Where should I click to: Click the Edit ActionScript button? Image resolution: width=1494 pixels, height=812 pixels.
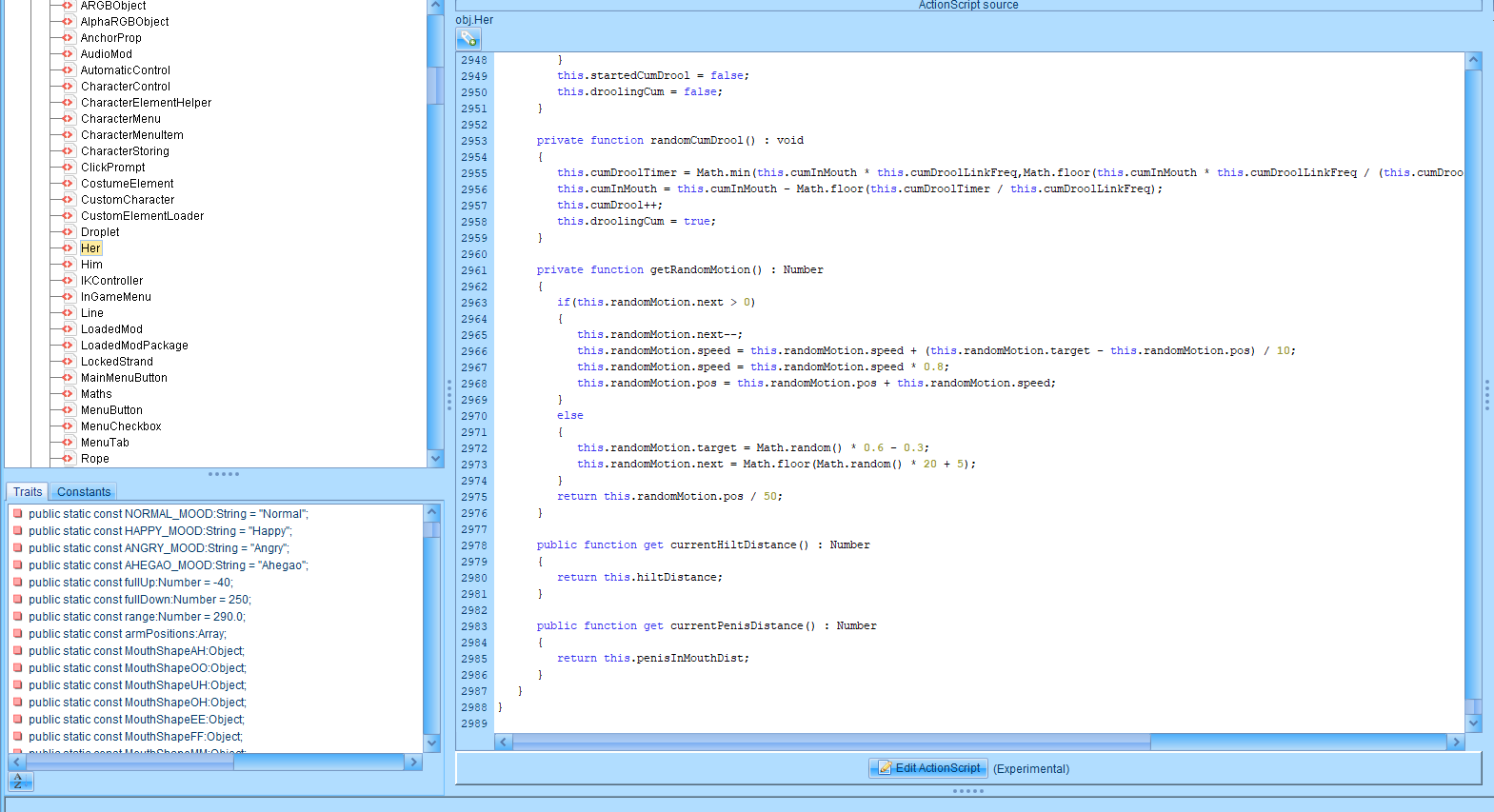coord(928,768)
